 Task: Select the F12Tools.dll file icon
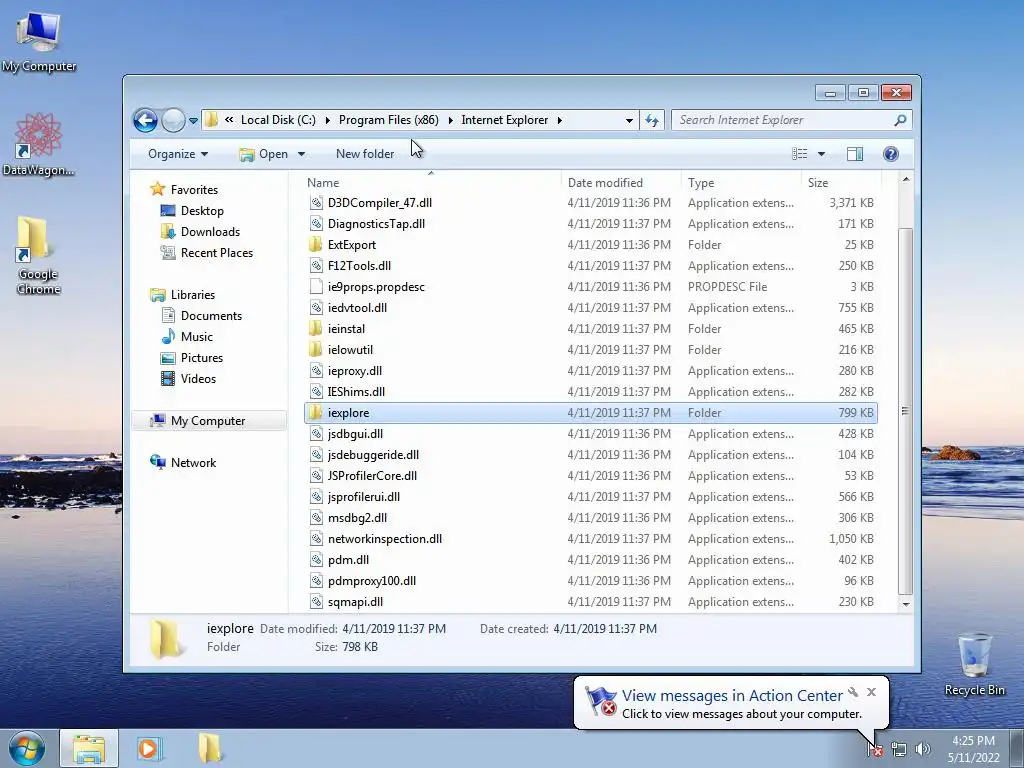[x=316, y=266]
